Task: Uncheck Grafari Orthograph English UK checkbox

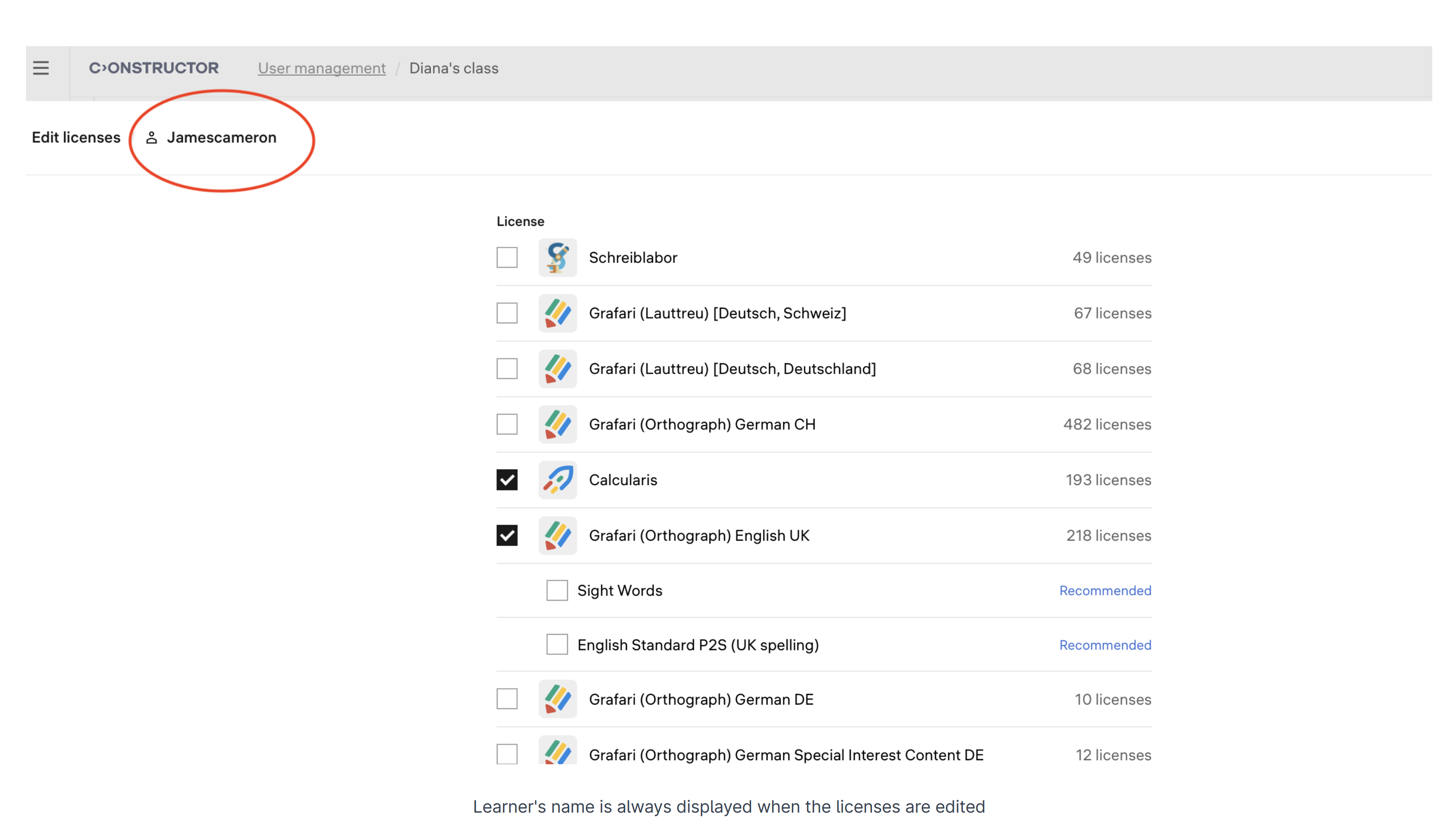Action: 507,535
